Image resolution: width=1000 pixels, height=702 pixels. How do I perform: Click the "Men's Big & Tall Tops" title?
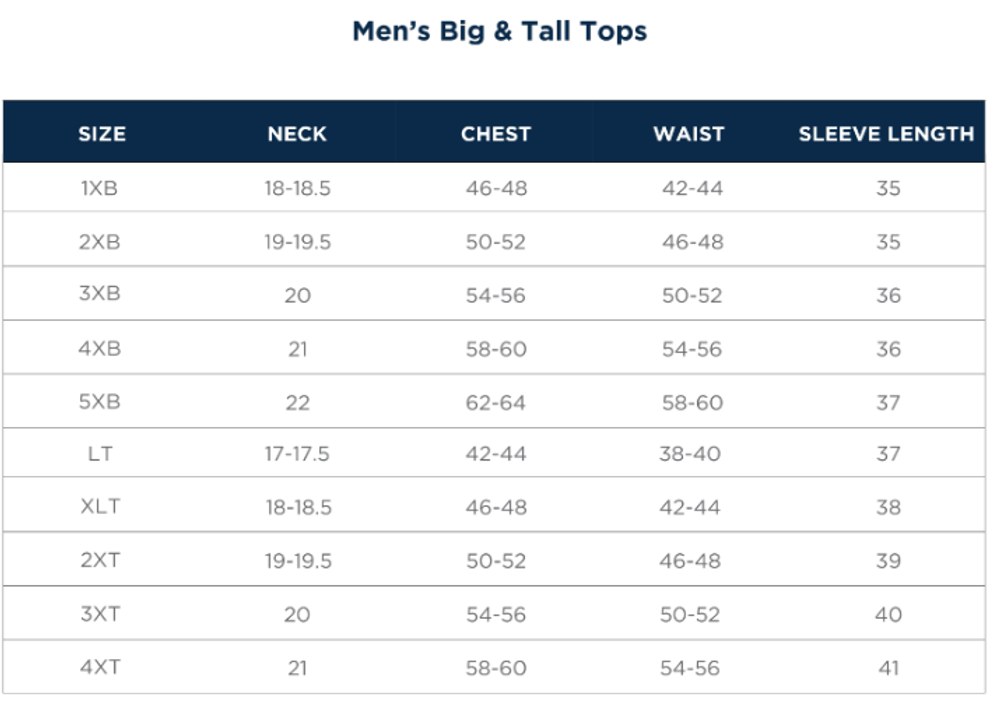coord(499,31)
